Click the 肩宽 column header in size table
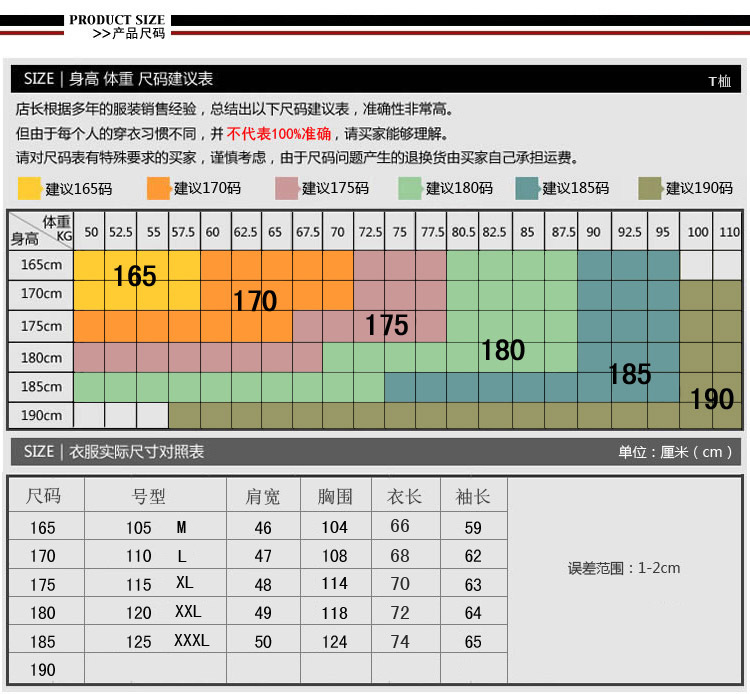Viewport: 750px width, 694px height. (263, 496)
